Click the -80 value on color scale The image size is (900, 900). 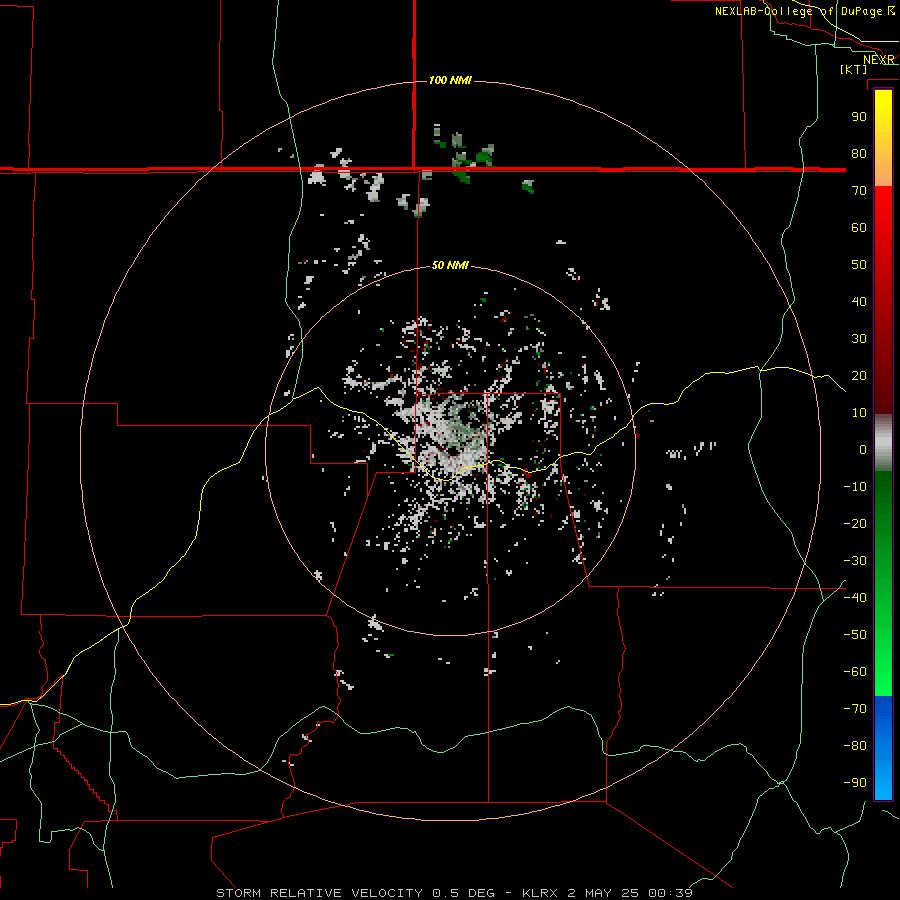[855, 746]
